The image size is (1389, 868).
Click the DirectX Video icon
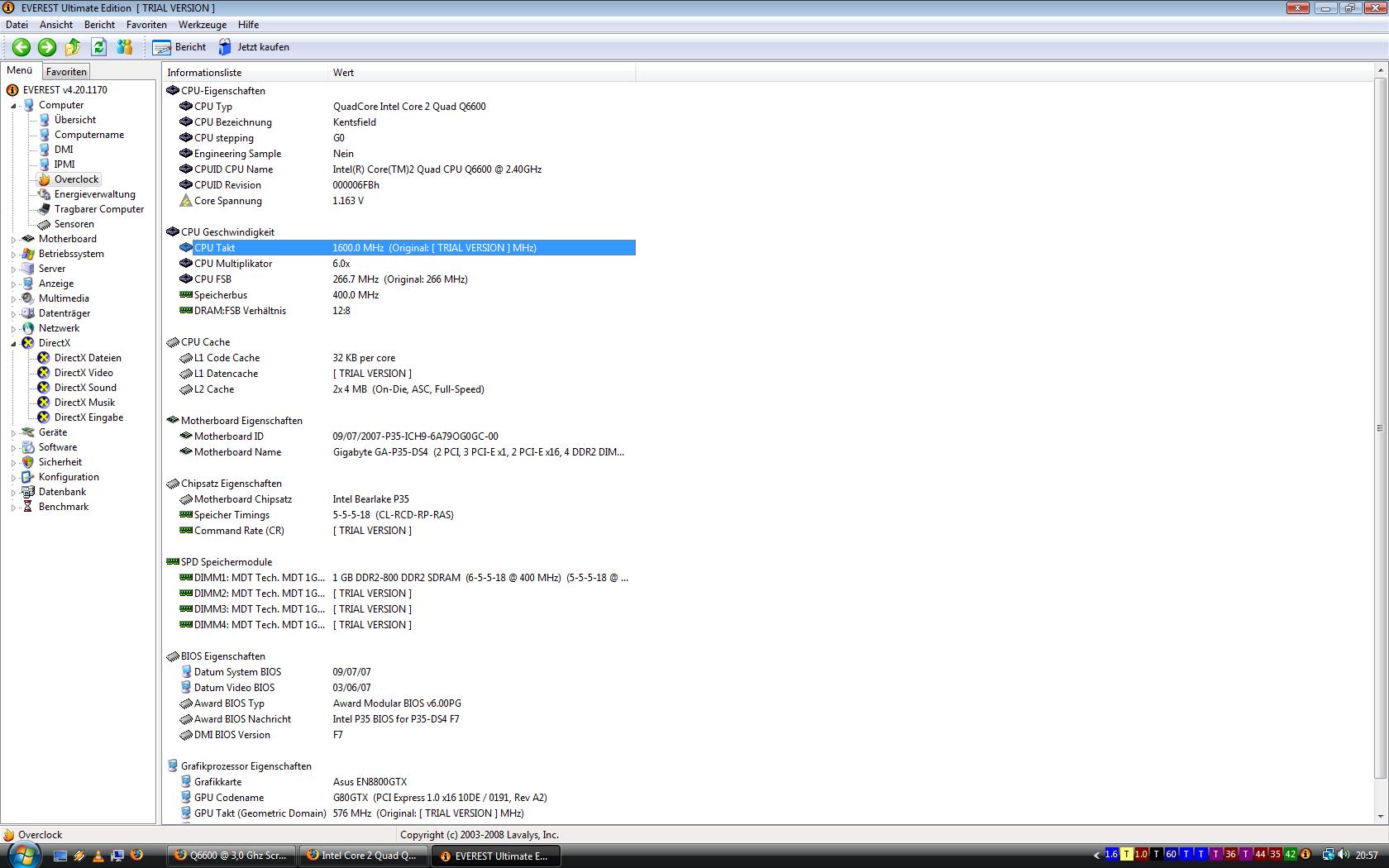[44, 373]
